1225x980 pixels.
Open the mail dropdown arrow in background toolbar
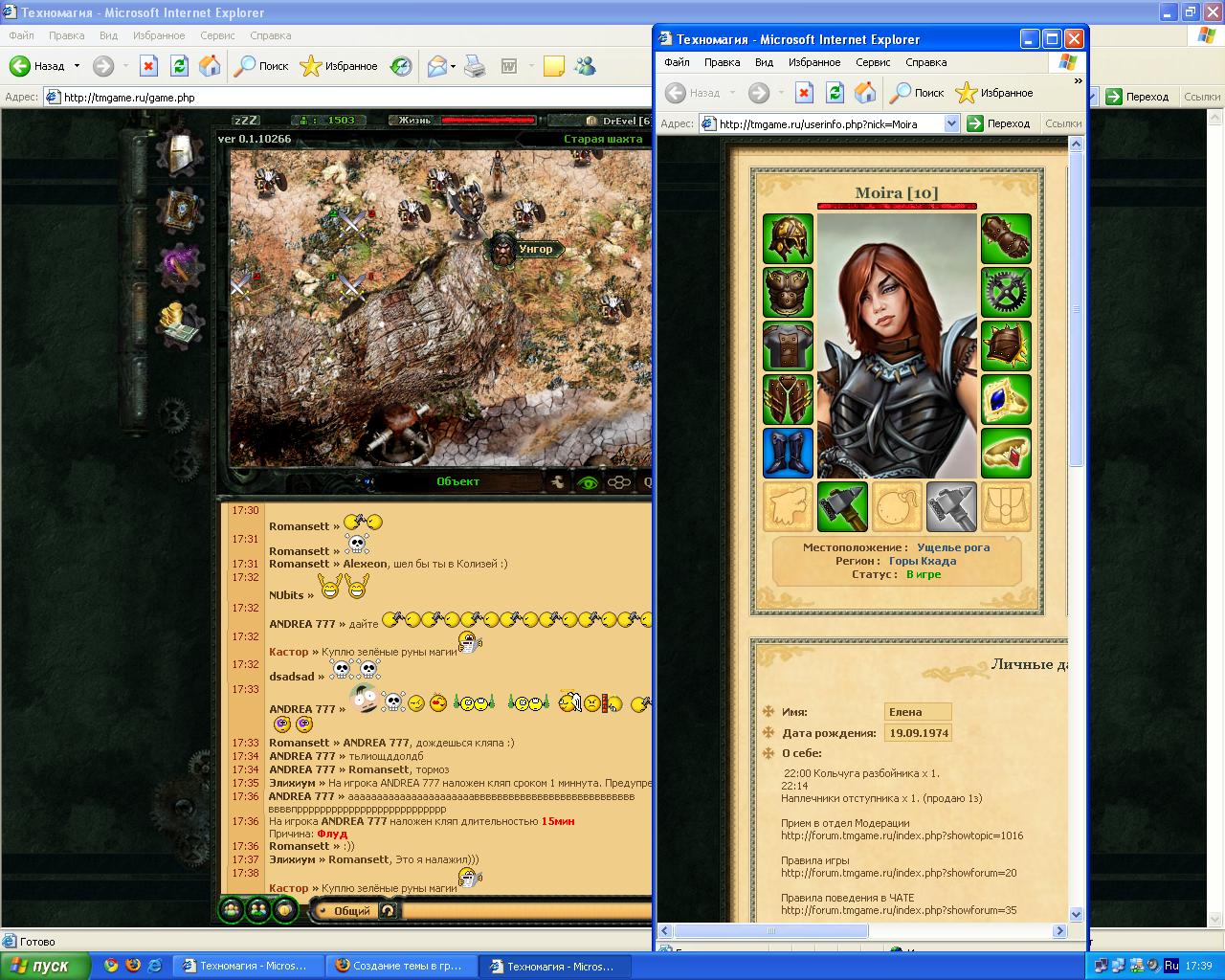(454, 66)
